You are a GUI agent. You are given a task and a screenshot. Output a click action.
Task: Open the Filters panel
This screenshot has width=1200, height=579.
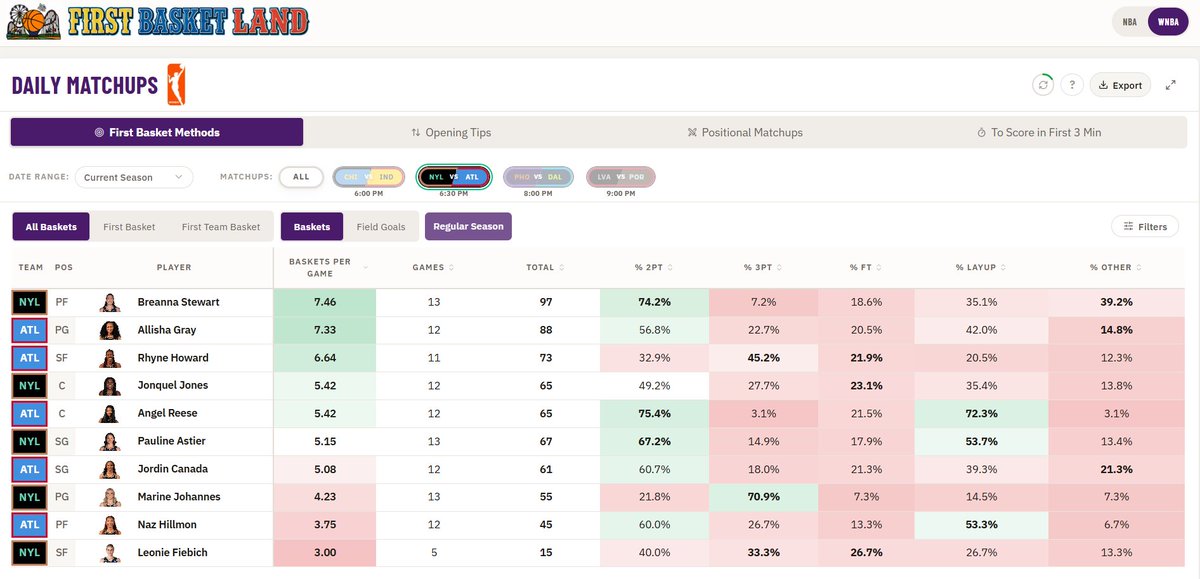(x=1145, y=227)
